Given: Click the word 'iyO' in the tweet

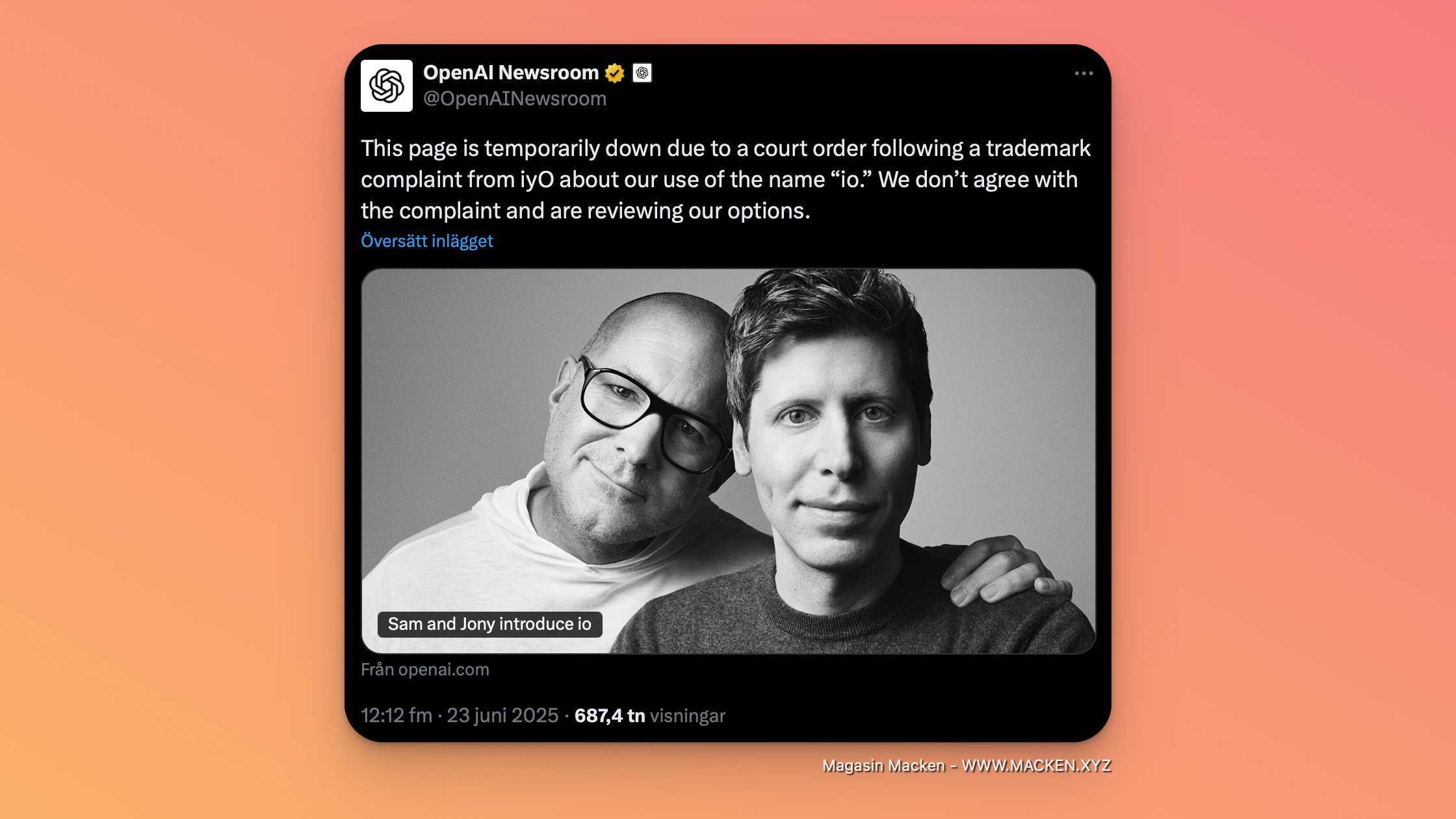Looking at the screenshot, I should [537, 179].
